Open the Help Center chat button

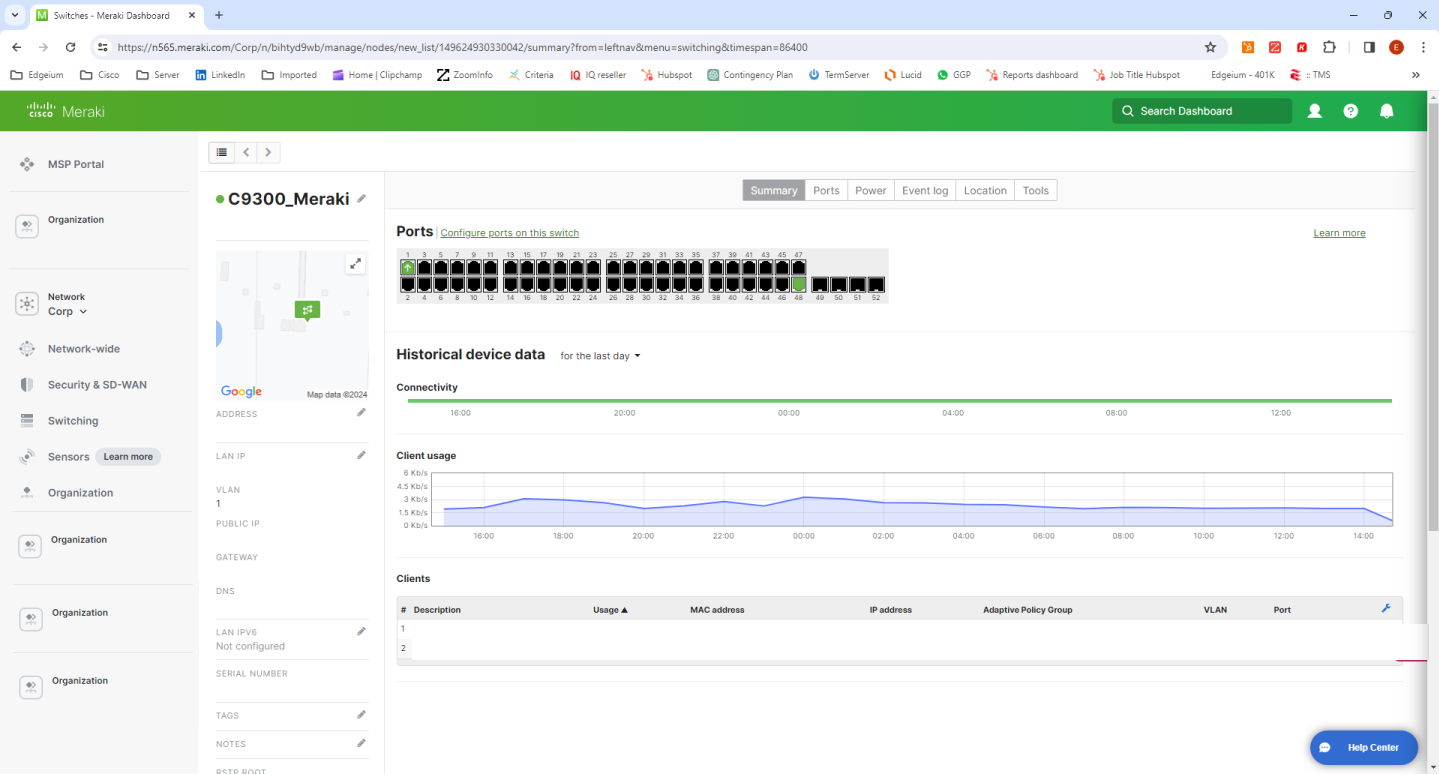coord(1364,748)
